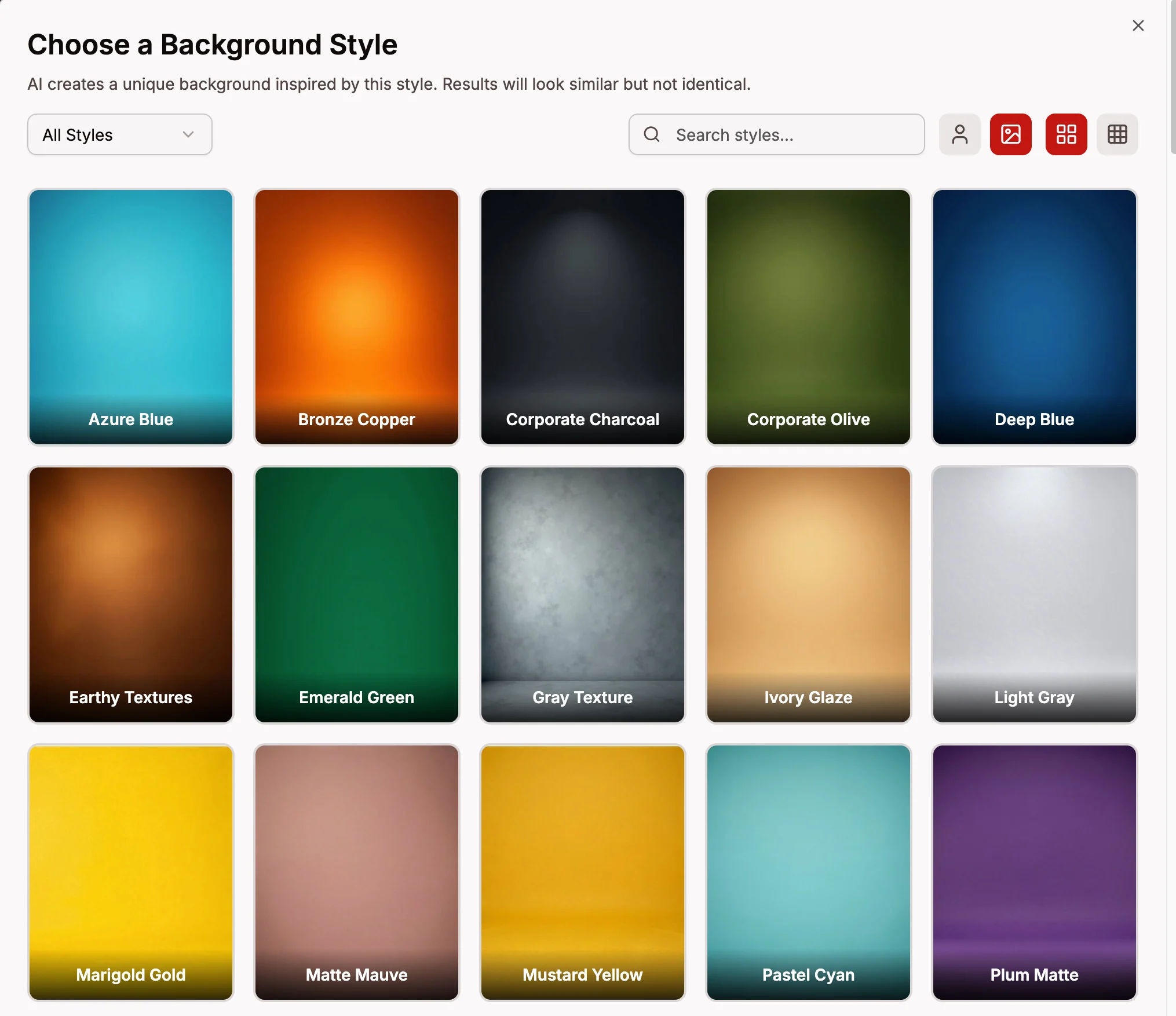Switch to the large grid layout view
The image size is (1176, 1016).
1065,134
